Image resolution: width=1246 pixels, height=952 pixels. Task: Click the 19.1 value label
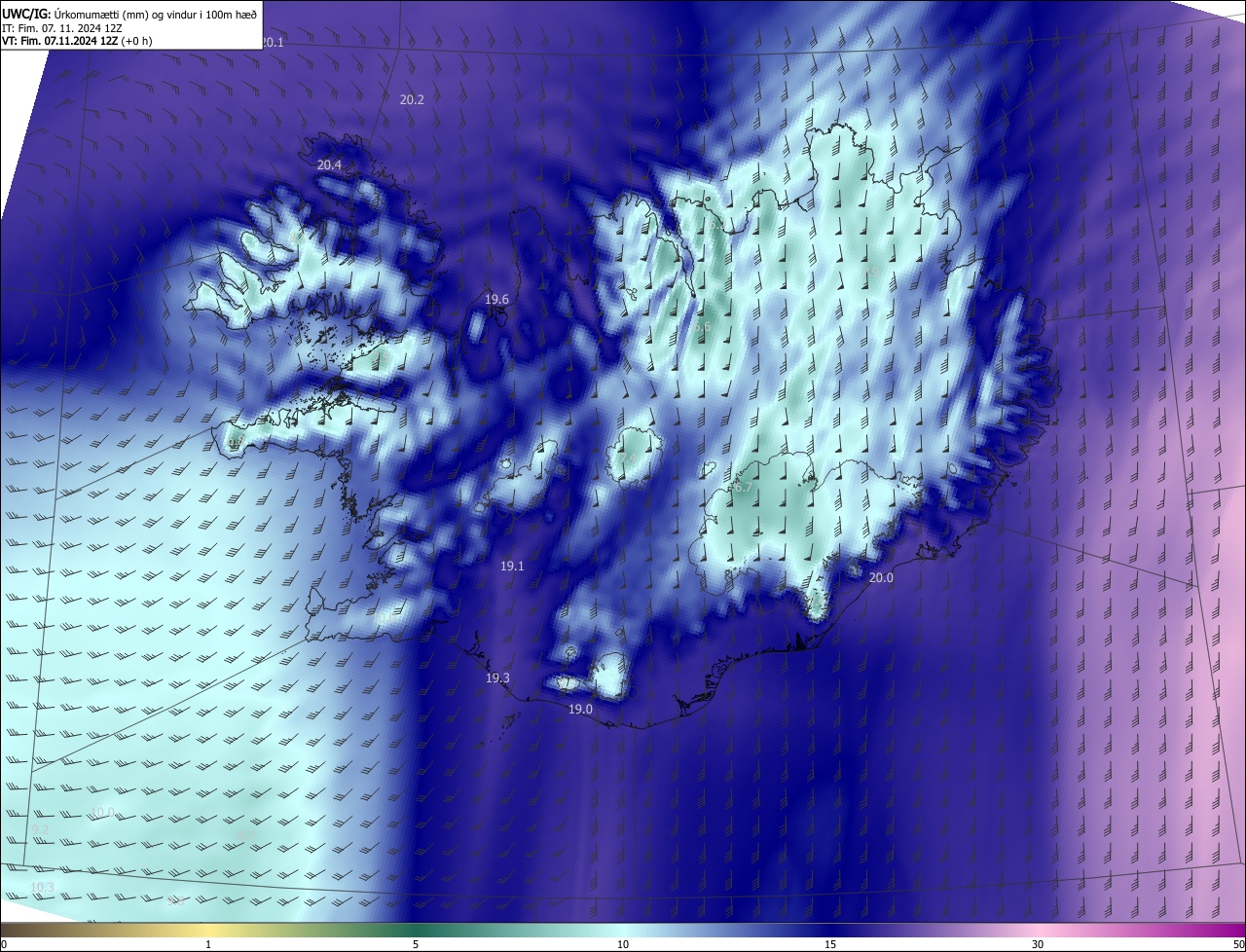point(512,567)
